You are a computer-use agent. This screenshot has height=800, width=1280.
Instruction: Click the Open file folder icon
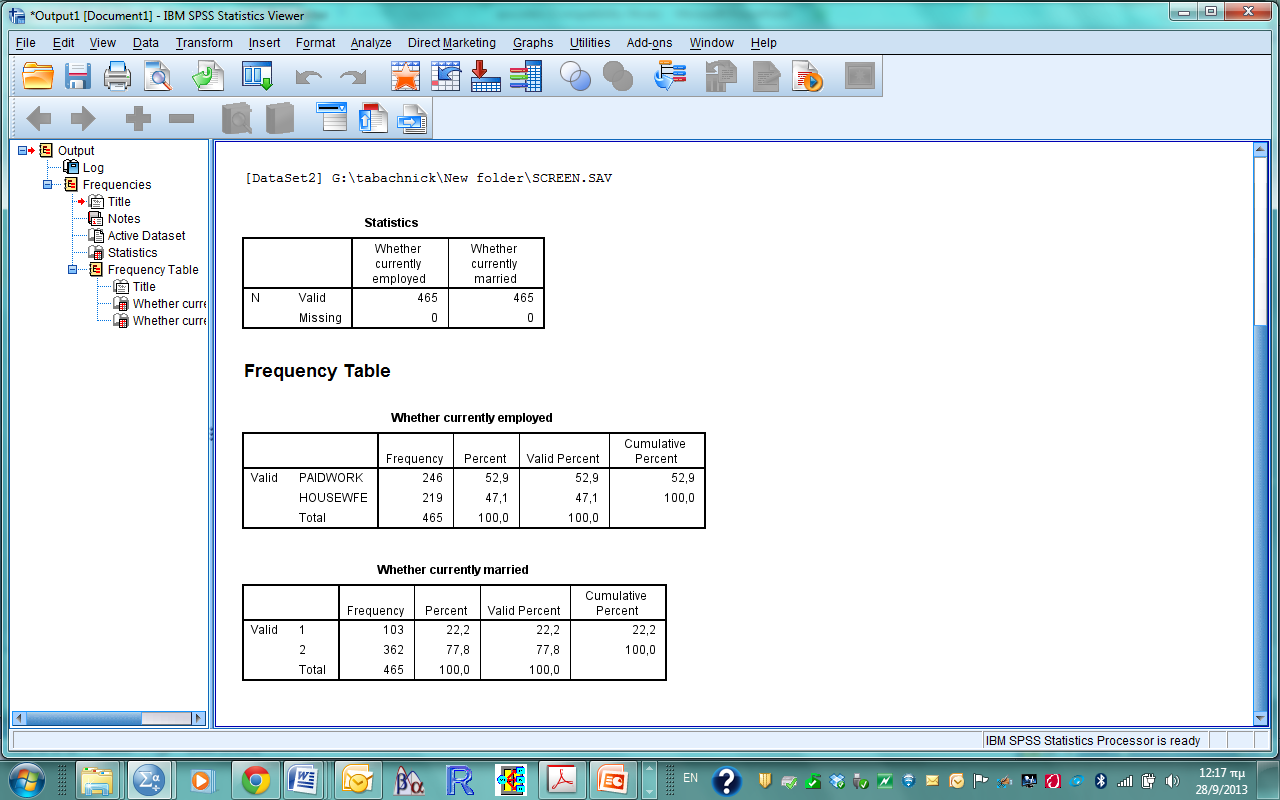click(38, 76)
